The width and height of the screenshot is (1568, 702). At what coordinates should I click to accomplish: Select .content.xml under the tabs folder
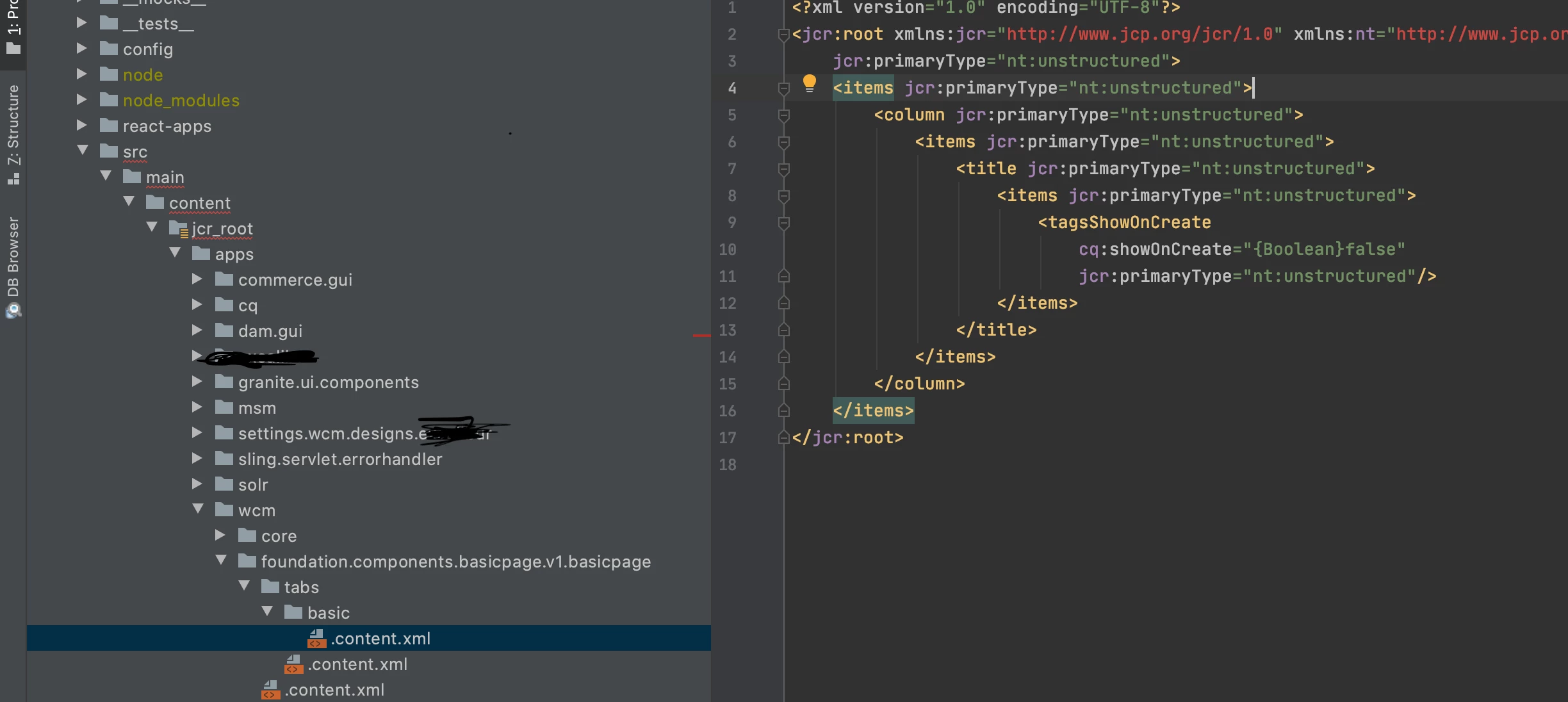(357, 664)
